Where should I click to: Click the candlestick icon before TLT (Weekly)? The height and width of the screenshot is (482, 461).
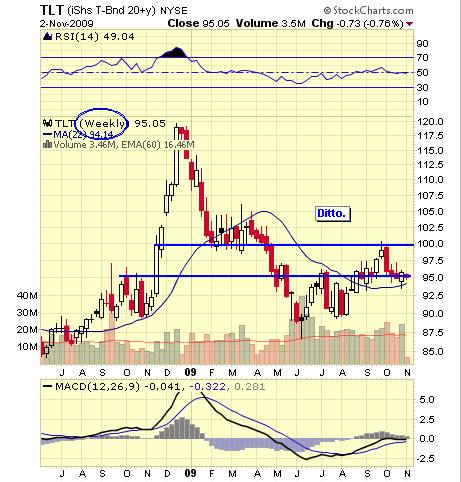pos(48,123)
